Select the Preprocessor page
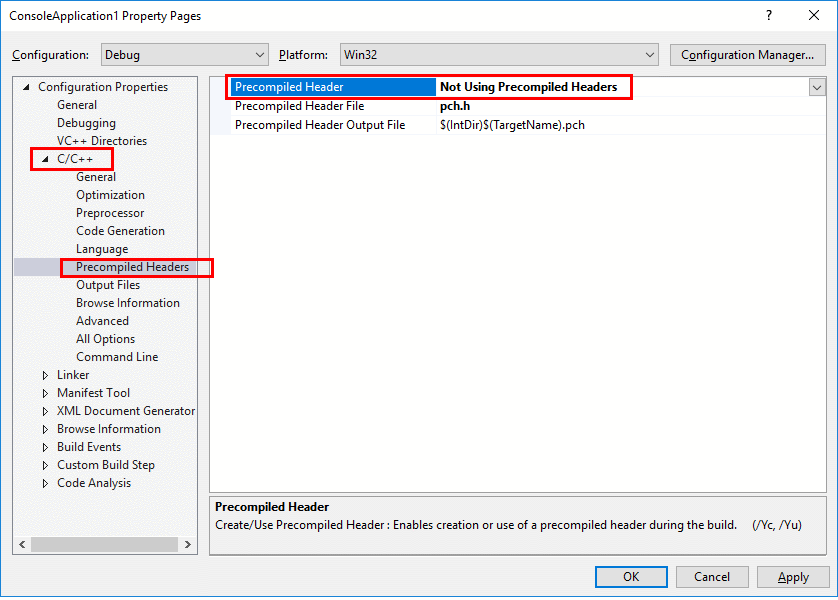 pos(111,212)
